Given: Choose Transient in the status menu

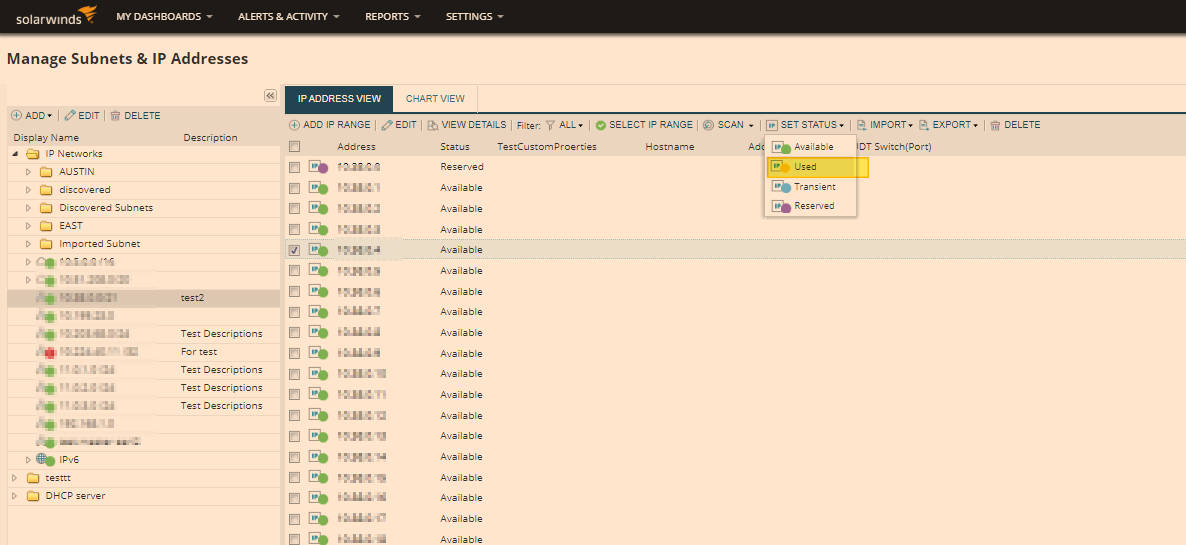Looking at the screenshot, I should pyautogui.click(x=810, y=187).
